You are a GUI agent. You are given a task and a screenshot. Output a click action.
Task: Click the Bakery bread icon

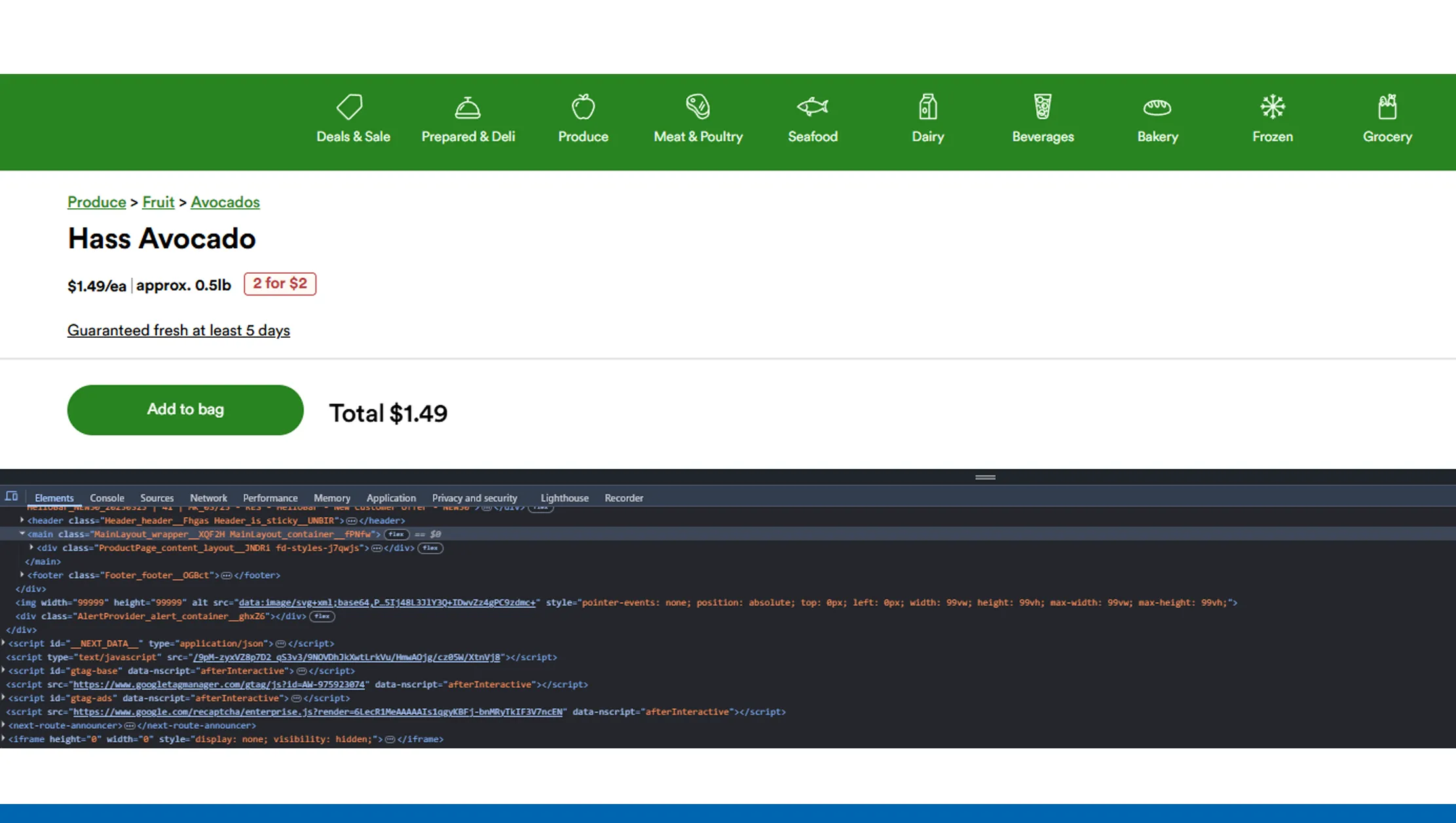(x=1157, y=107)
